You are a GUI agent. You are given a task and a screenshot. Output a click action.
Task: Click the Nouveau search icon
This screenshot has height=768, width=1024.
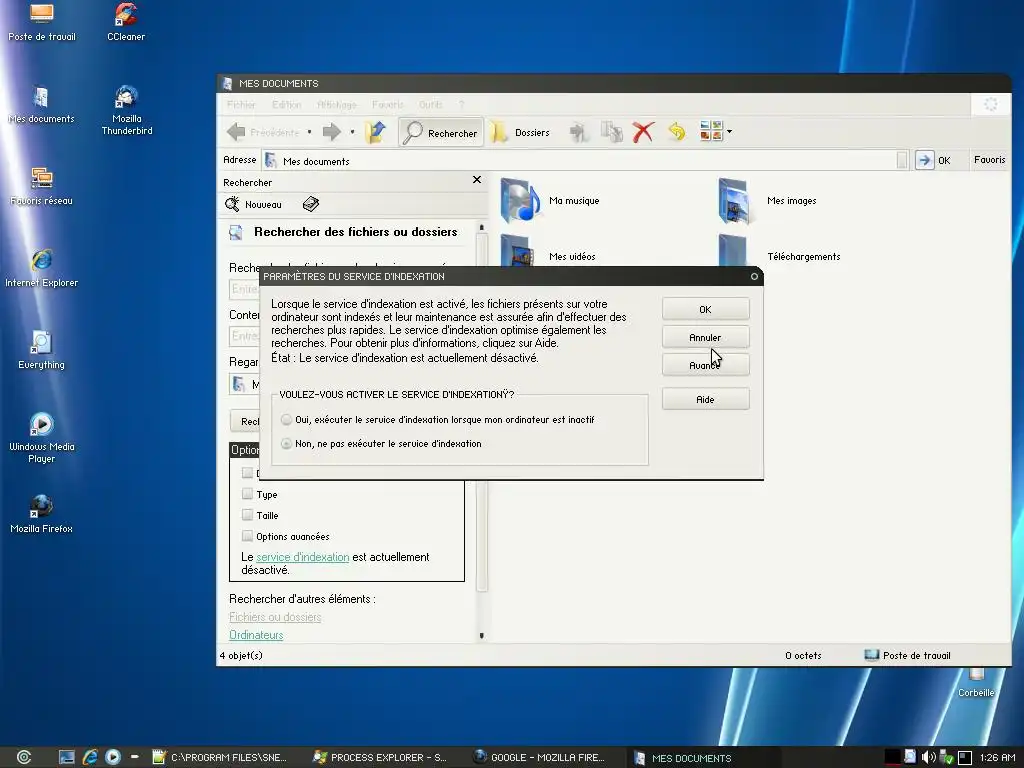pos(253,204)
